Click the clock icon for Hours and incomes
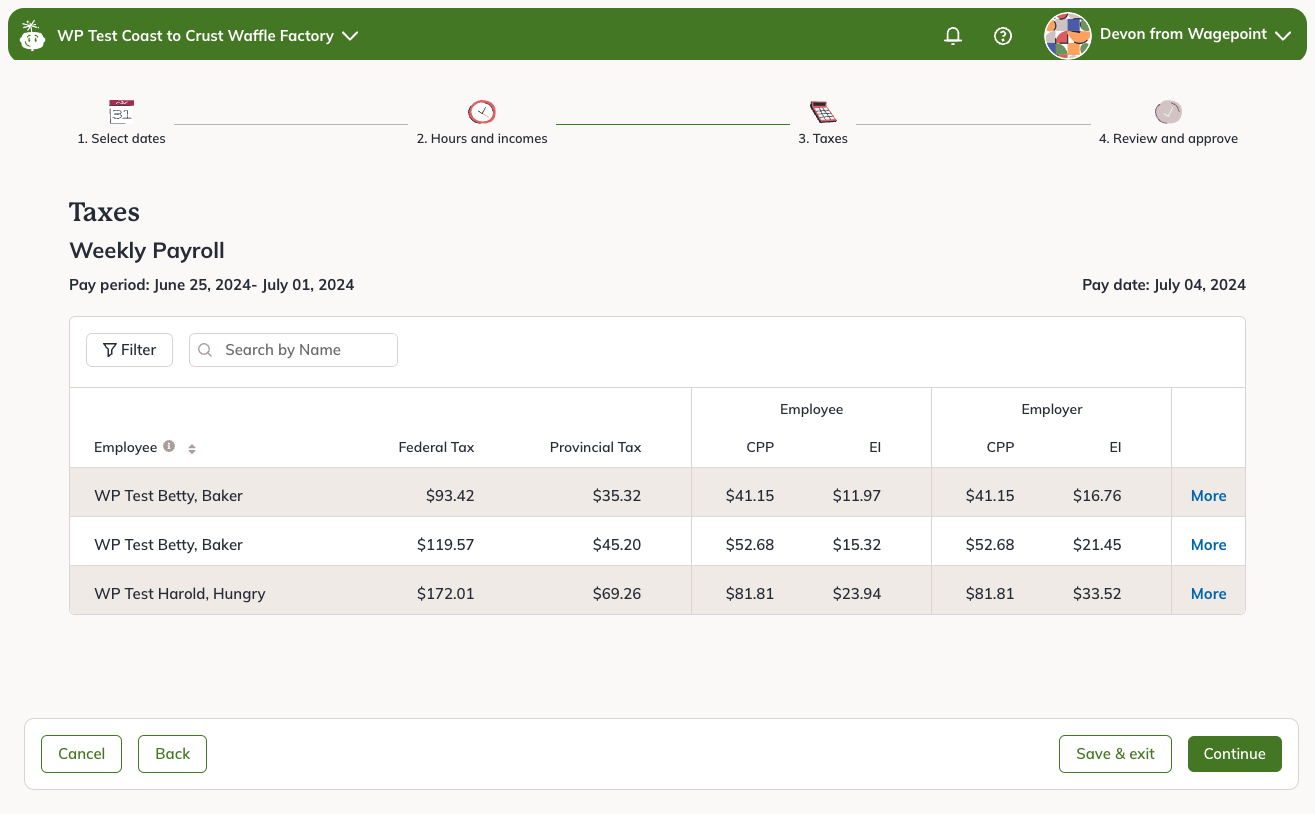1315x814 pixels. click(x=482, y=112)
